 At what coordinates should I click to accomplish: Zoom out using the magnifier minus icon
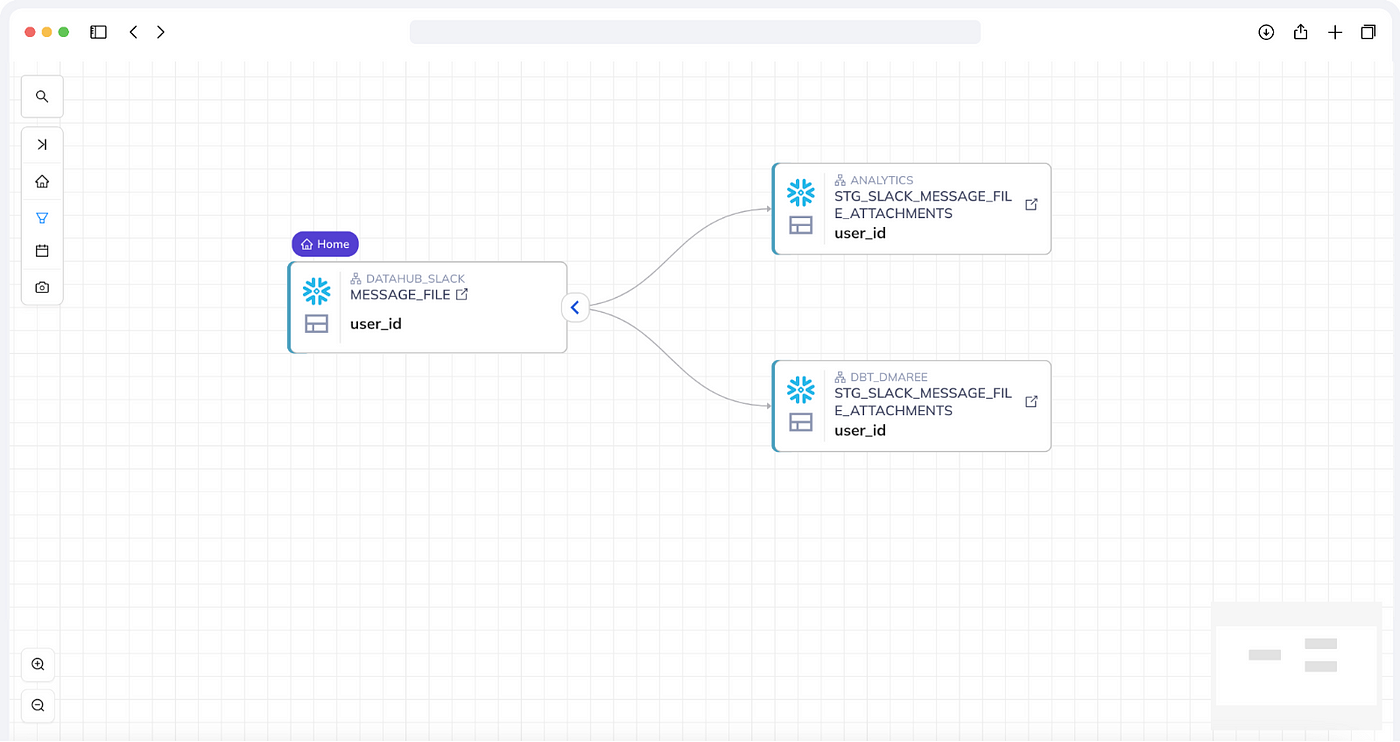pyautogui.click(x=38, y=705)
